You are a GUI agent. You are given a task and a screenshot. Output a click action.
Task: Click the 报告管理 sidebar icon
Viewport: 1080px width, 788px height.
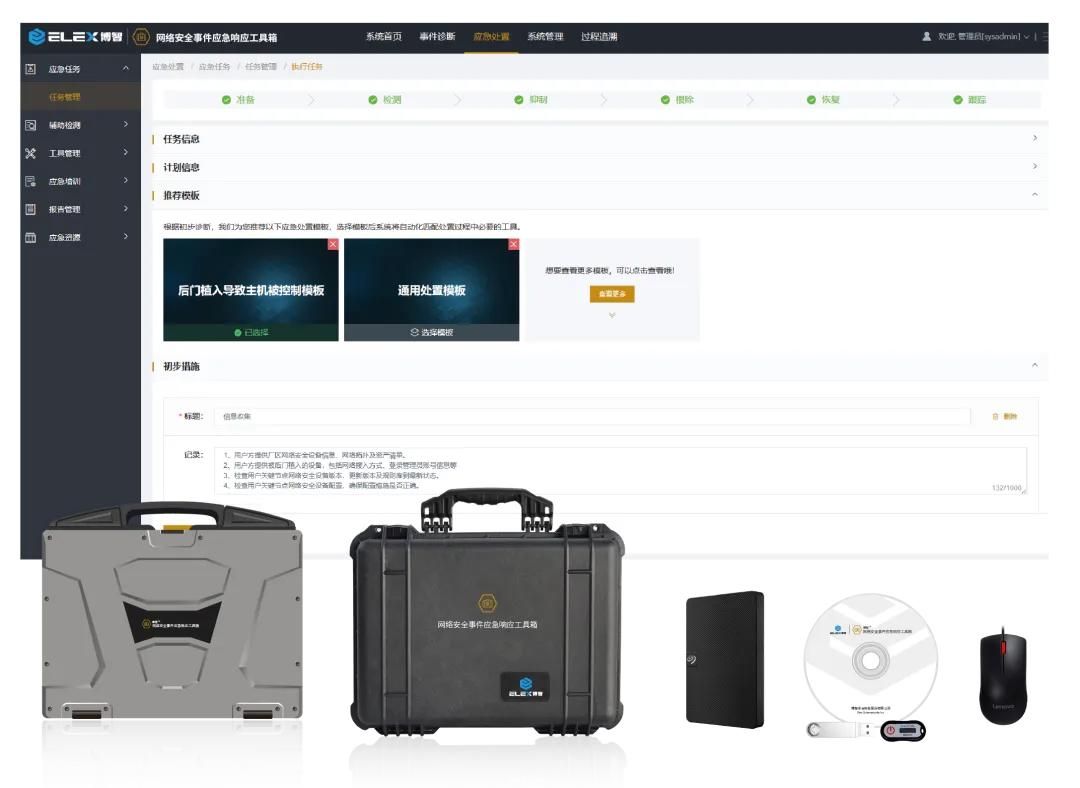pyautogui.click(x=30, y=209)
